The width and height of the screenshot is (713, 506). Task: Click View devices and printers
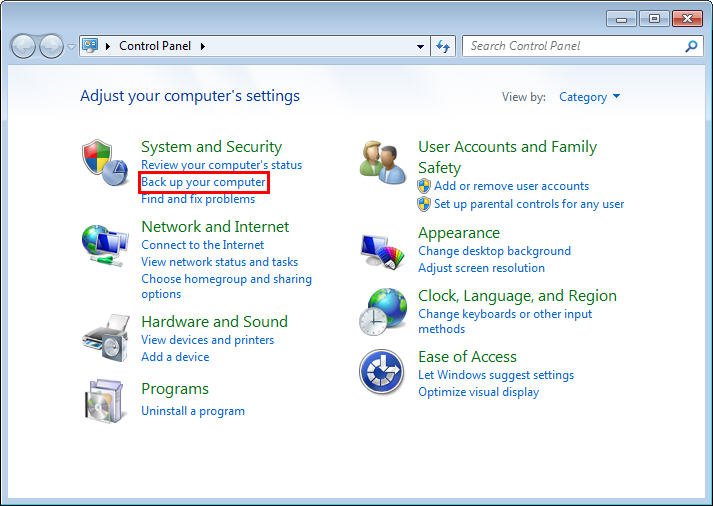(208, 340)
